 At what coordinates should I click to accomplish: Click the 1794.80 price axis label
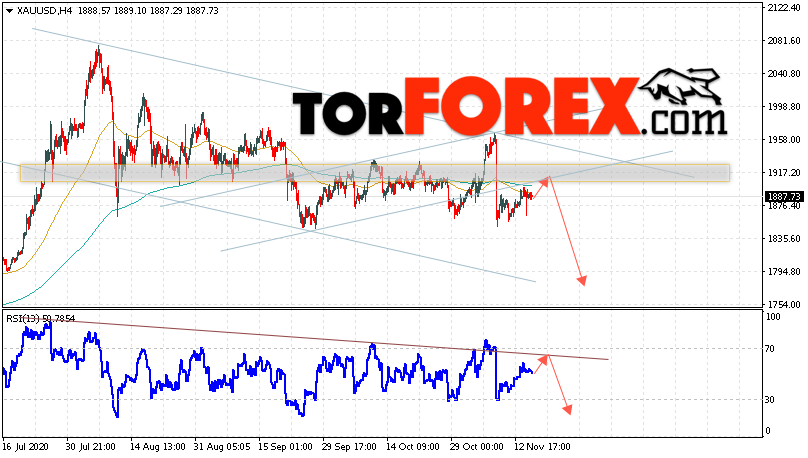pos(783,272)
